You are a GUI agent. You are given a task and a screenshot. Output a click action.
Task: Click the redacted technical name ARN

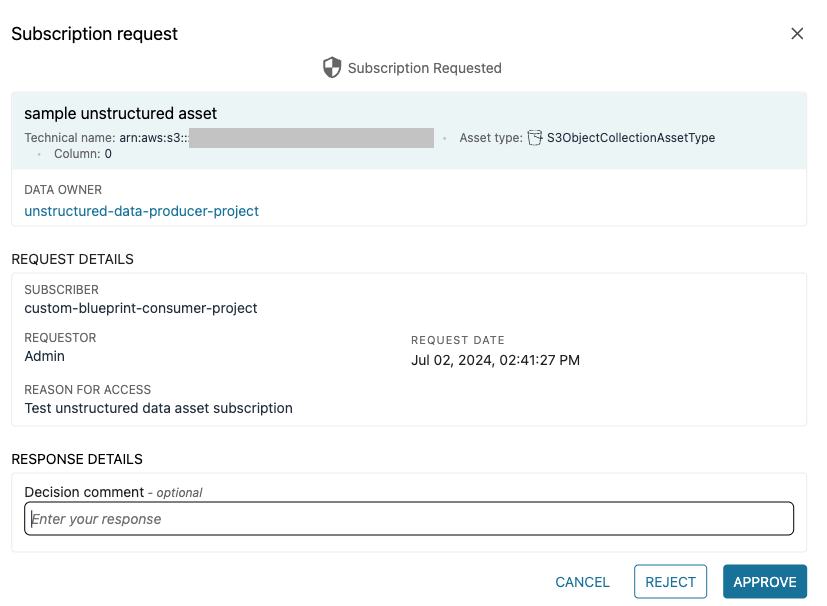point(310,138)
